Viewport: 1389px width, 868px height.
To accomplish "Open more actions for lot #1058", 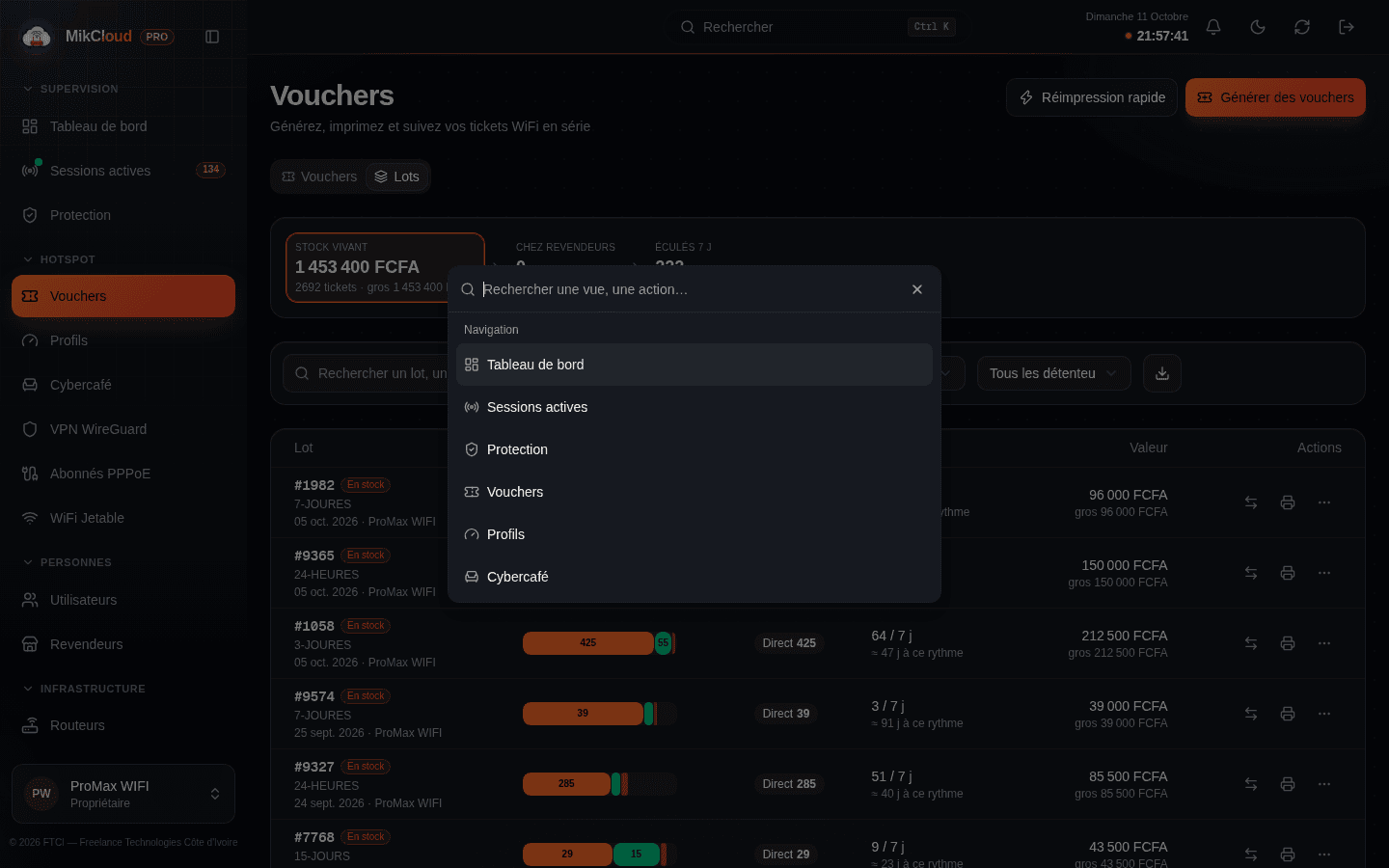I will coord(1324,643).
